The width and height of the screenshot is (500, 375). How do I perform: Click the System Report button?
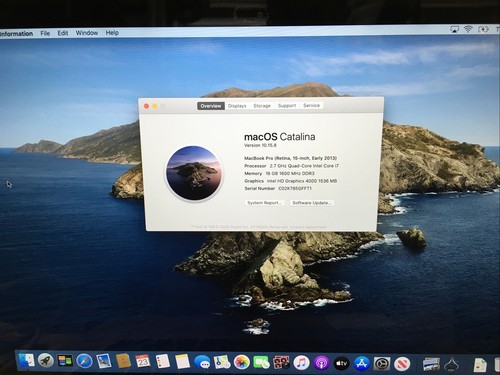point(265,203)
